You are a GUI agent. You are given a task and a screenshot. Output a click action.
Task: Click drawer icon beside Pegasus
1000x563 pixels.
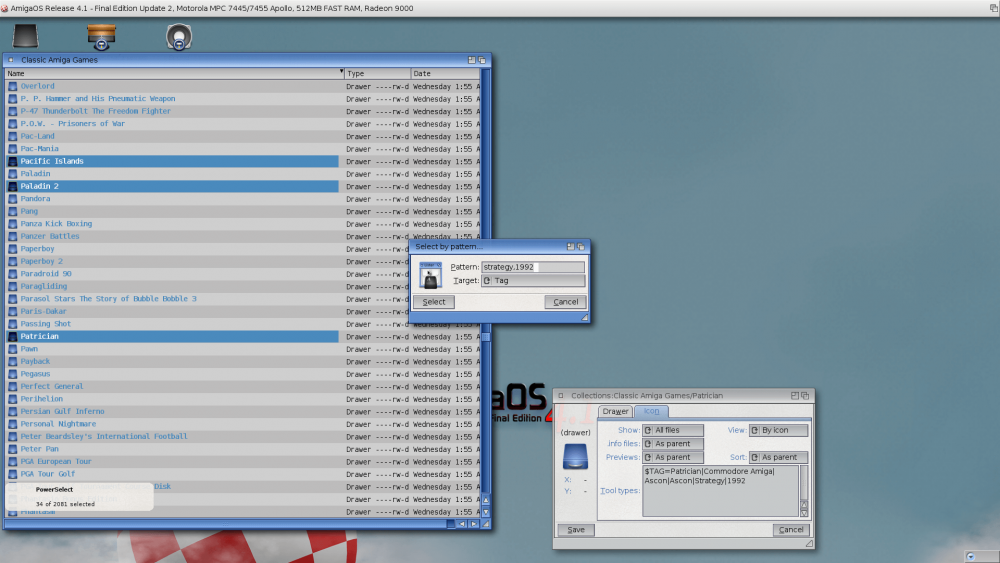(13, 374)
